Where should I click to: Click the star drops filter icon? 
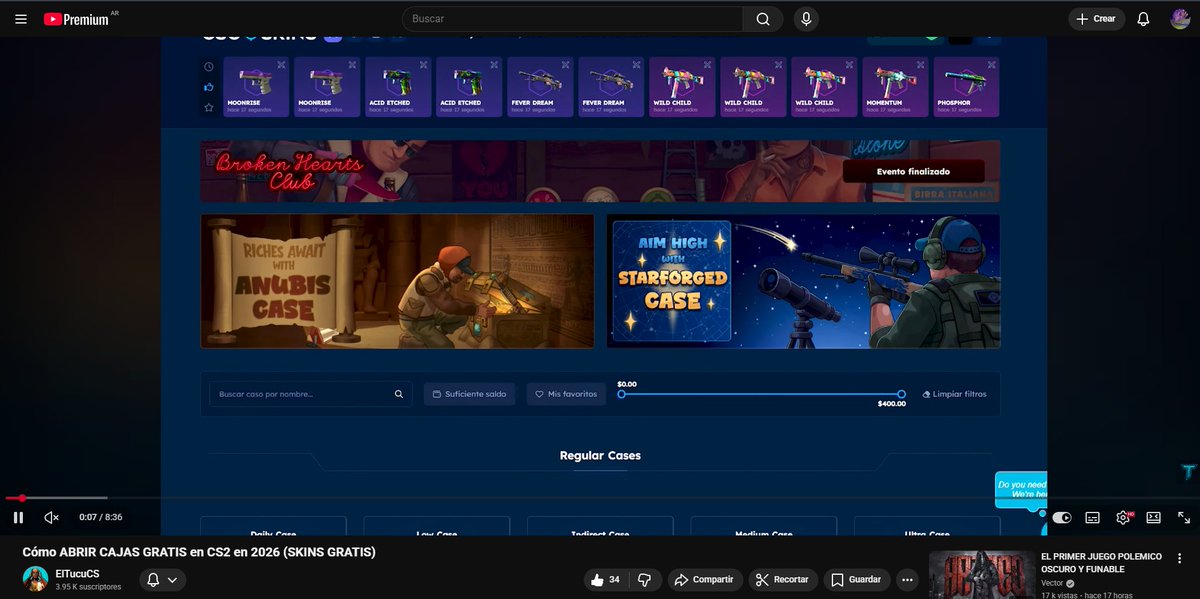pos(209,107)
